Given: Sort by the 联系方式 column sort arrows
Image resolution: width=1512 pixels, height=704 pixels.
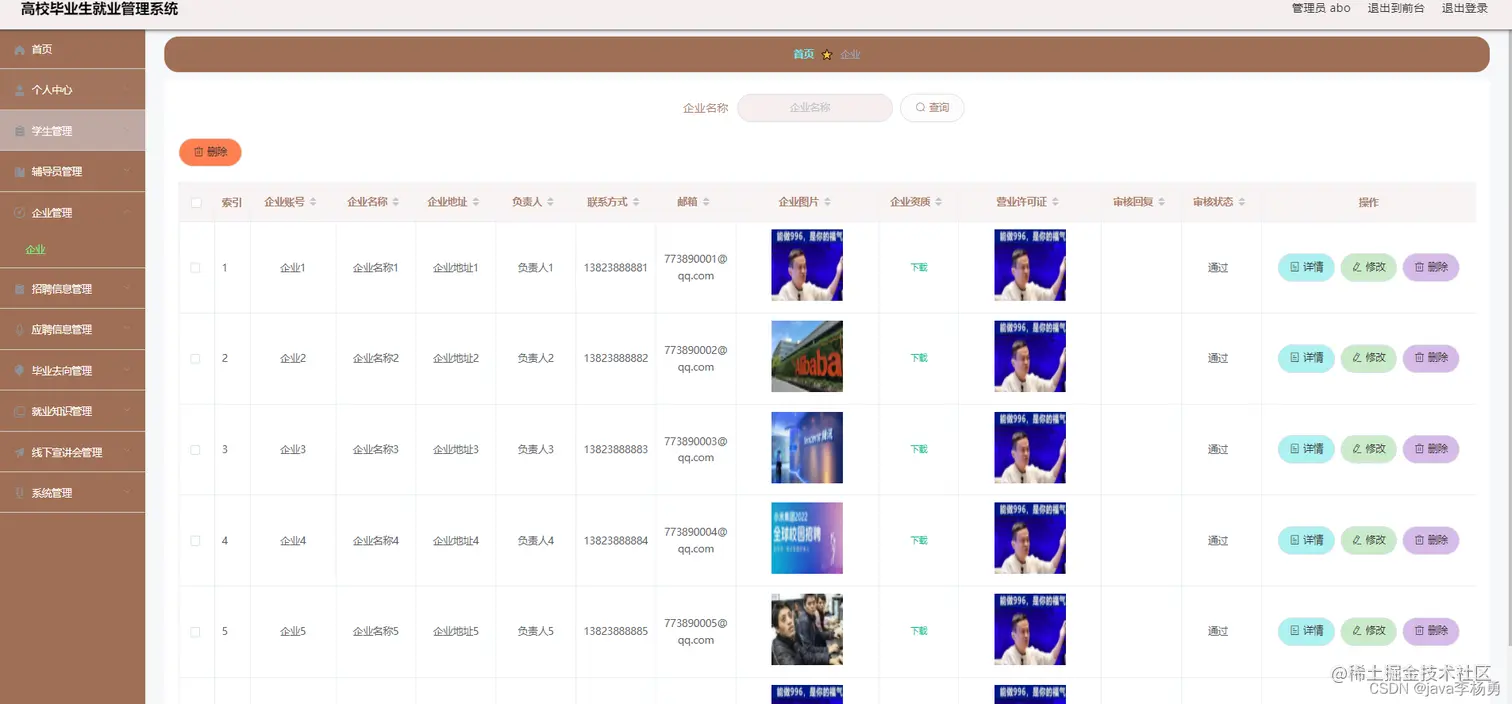Looking at the screenshot, I should (636, 202).
